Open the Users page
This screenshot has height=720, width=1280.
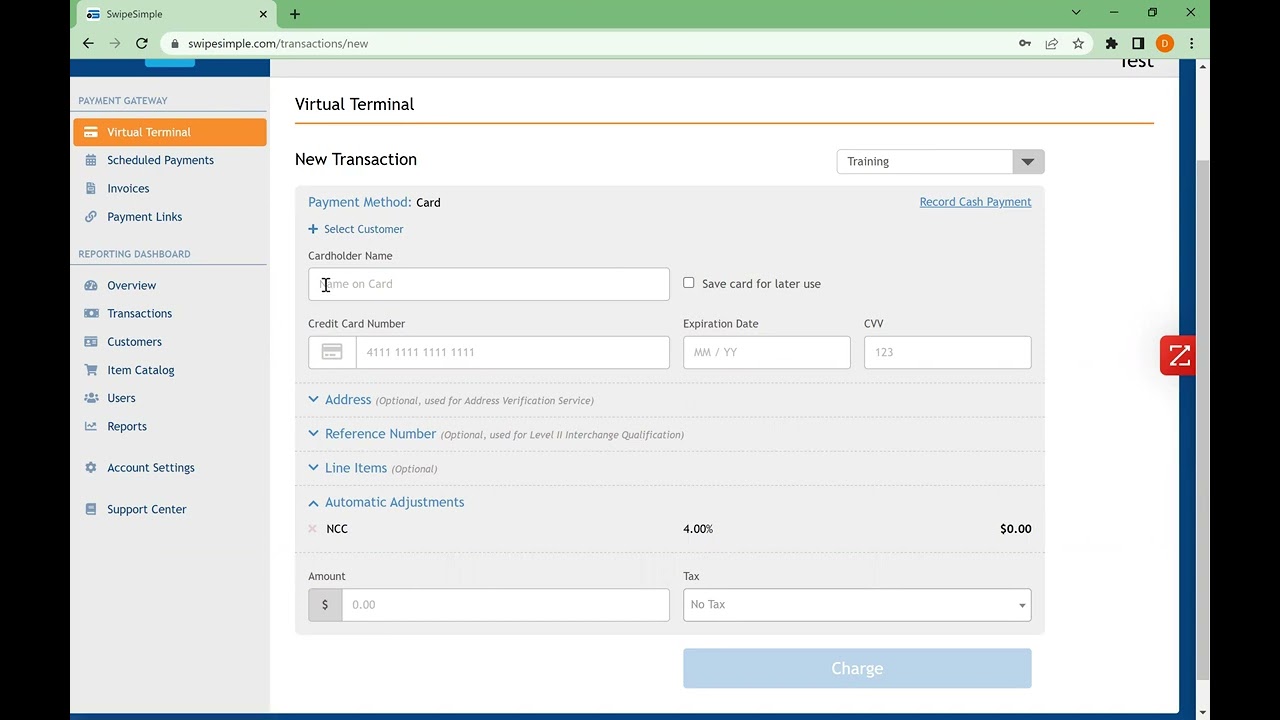[121, 397]
